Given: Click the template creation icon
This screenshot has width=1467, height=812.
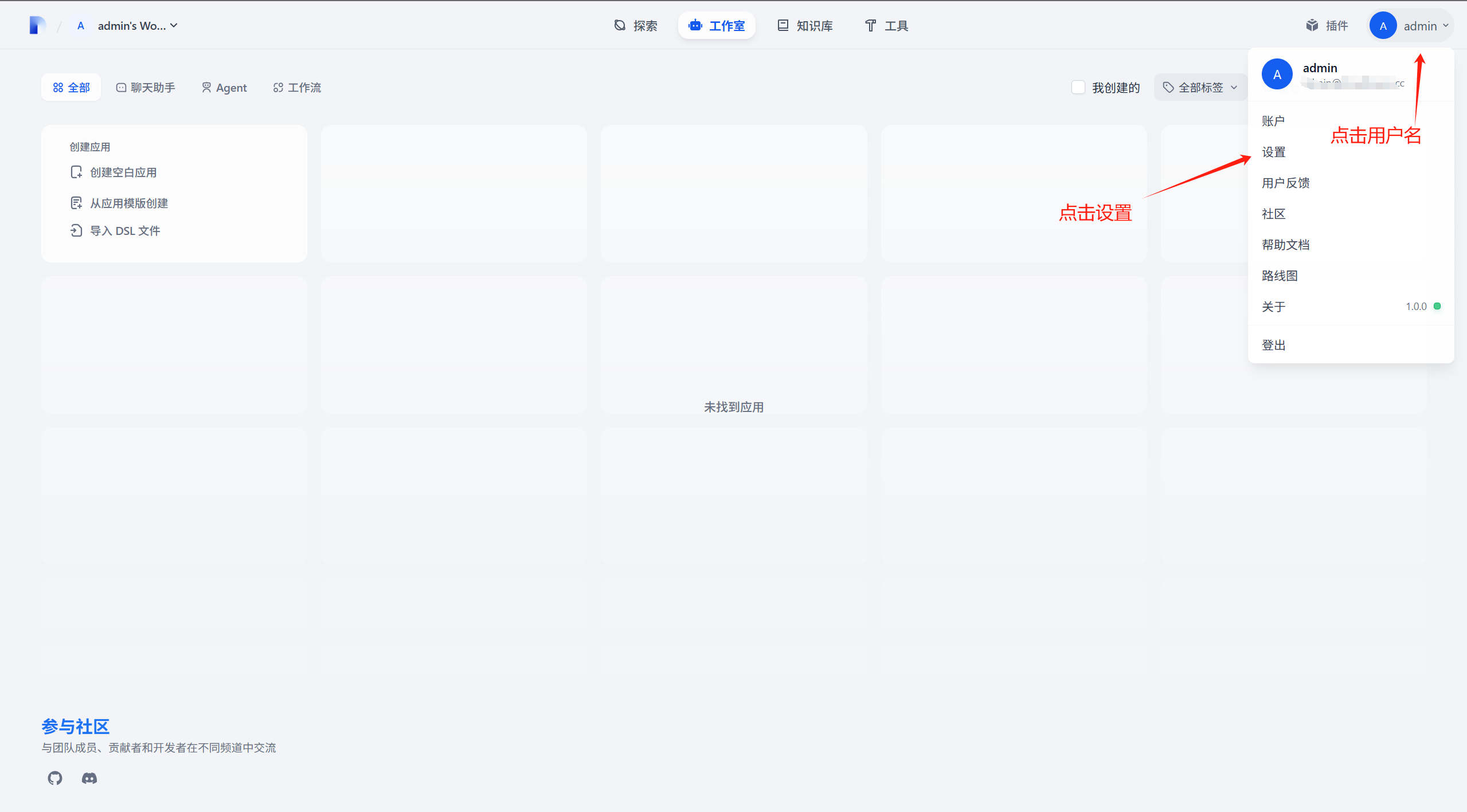Looking at the screenshot, I should (x=76, y=203).
